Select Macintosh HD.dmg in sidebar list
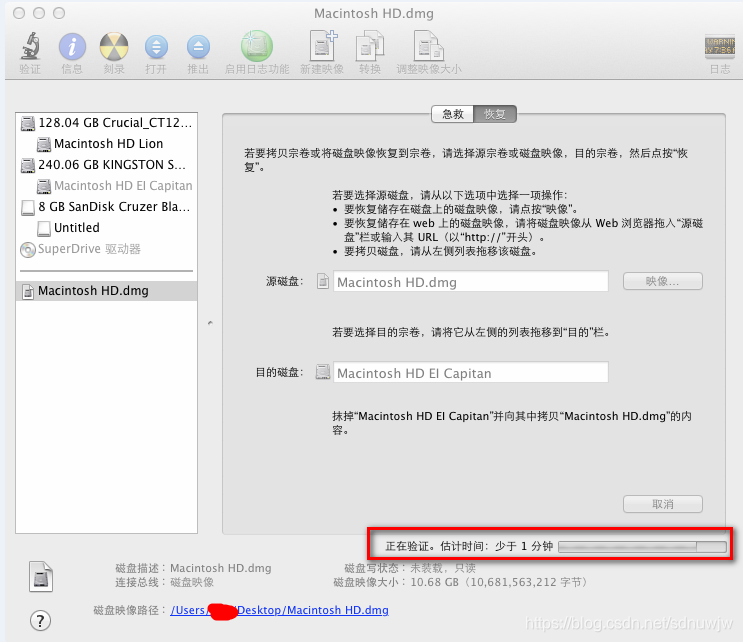 [x=107, y=290]
